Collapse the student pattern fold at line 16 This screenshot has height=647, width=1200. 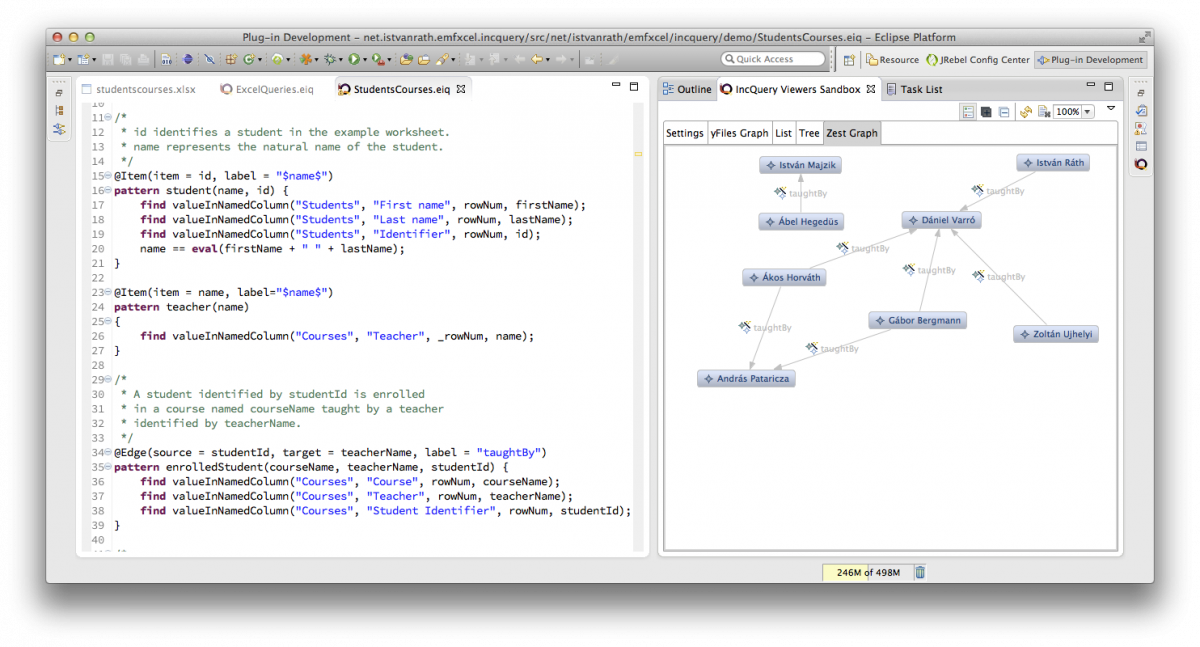tap(108, 190)
